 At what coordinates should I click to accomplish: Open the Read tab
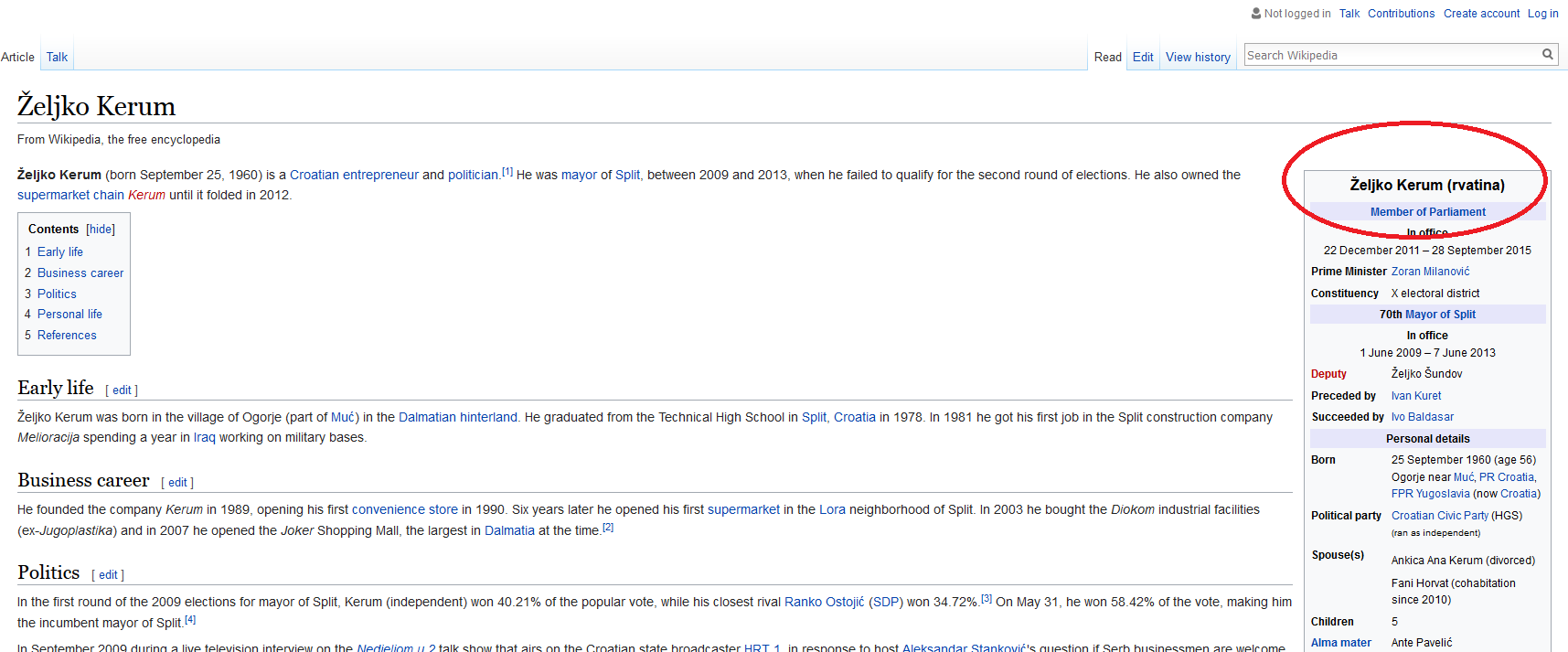pyautogui.click(x=1107, y=57)
